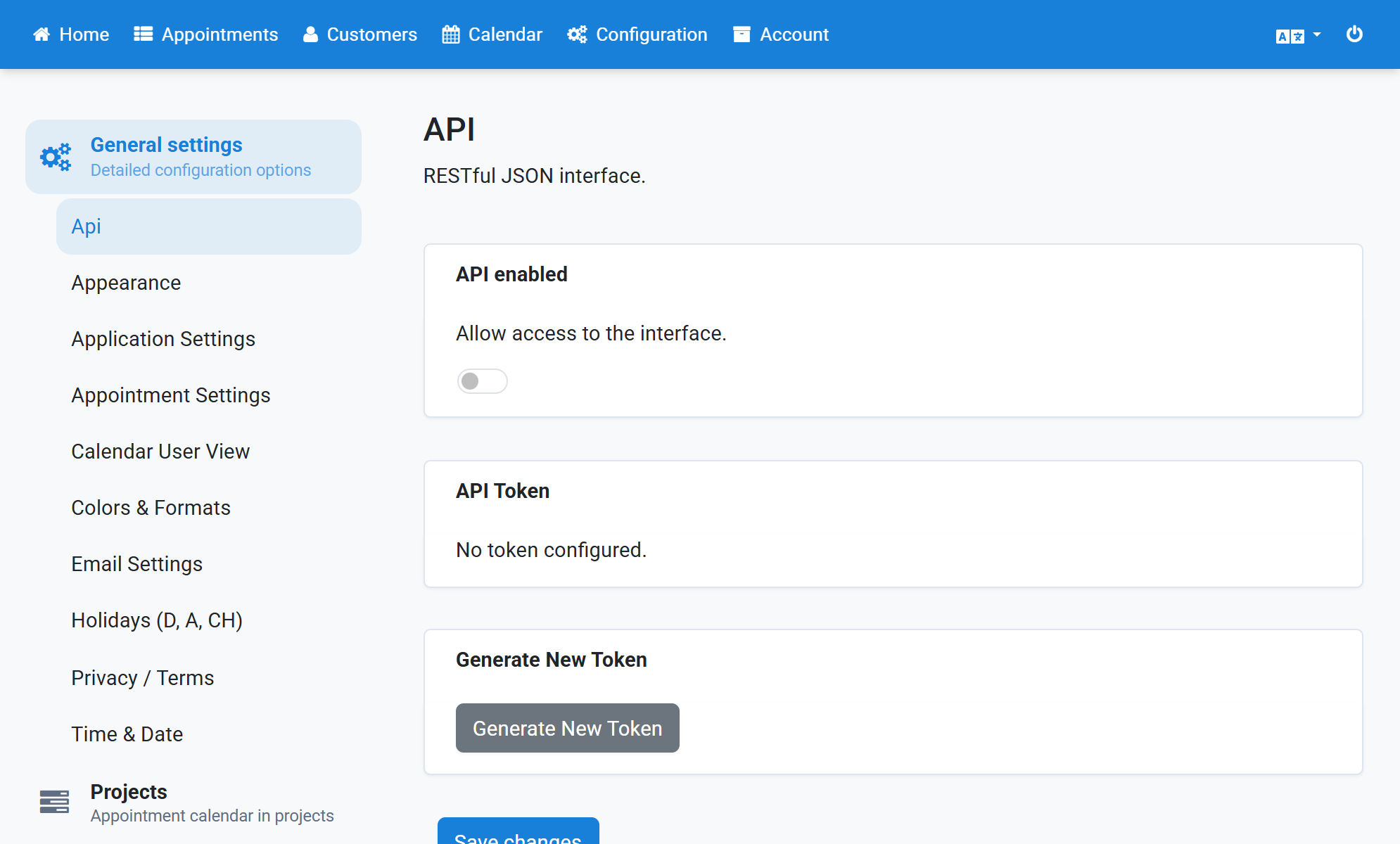
Task: Open the Account menu item
Action: coord(781,34)
